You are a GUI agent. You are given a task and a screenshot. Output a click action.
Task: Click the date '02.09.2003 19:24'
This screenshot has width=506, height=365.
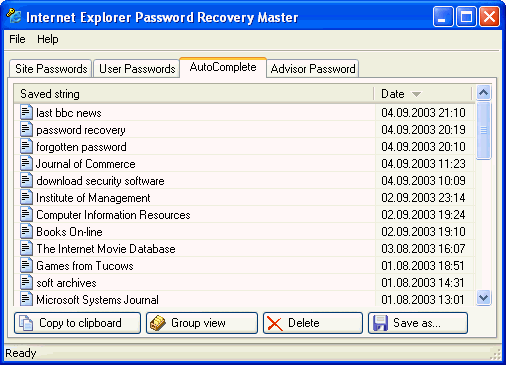[x=423, y=215]
